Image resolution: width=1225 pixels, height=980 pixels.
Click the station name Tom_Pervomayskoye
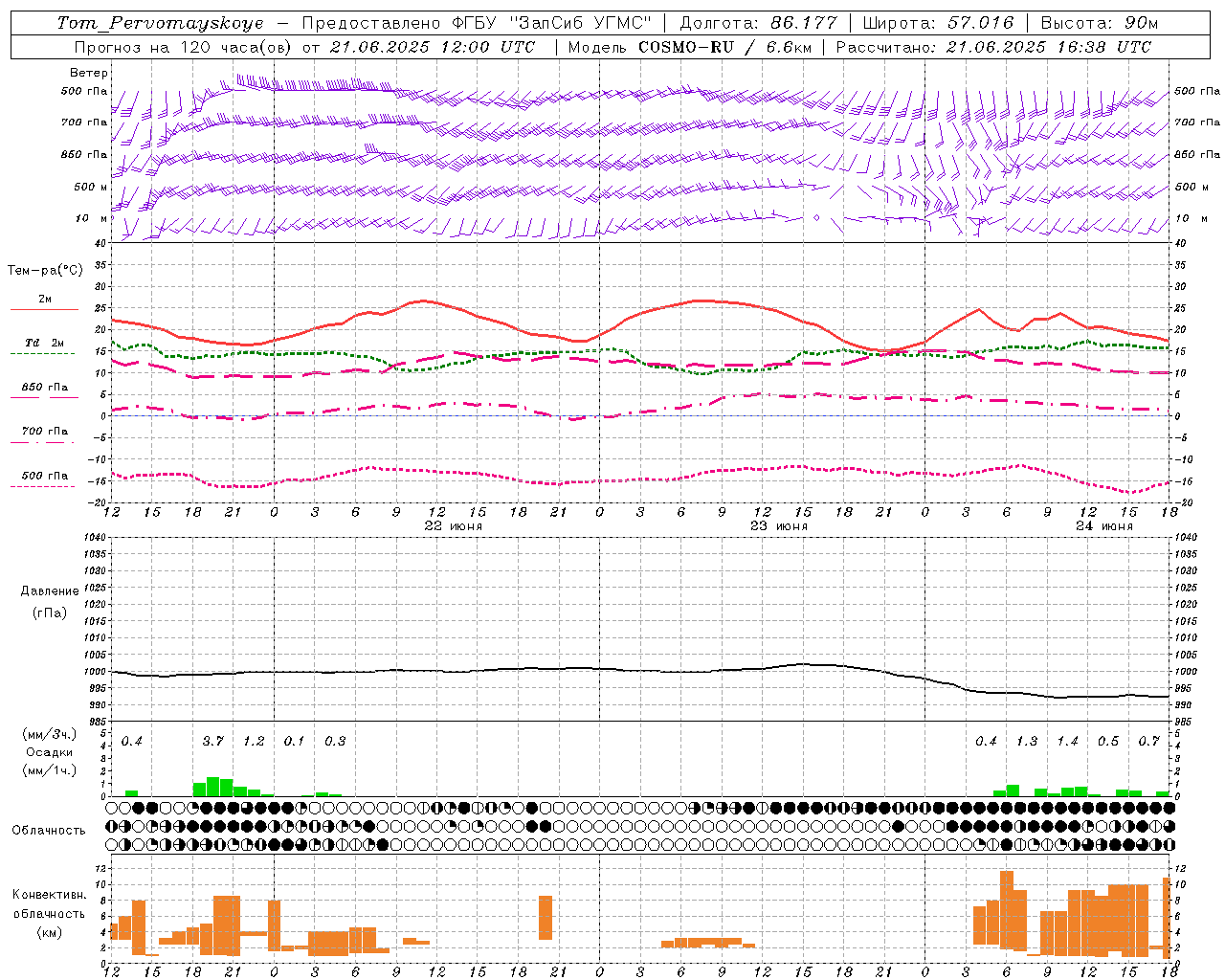[x=160, y=23]
